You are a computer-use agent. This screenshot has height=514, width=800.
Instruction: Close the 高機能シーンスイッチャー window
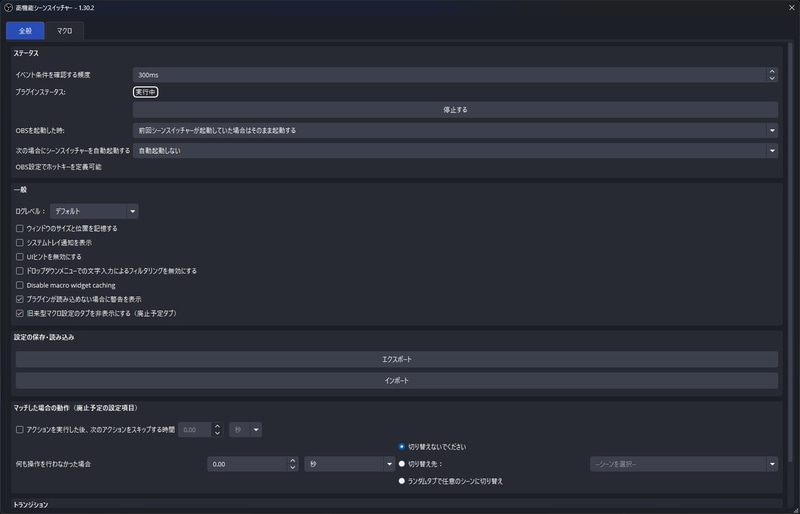pos(792,8)
